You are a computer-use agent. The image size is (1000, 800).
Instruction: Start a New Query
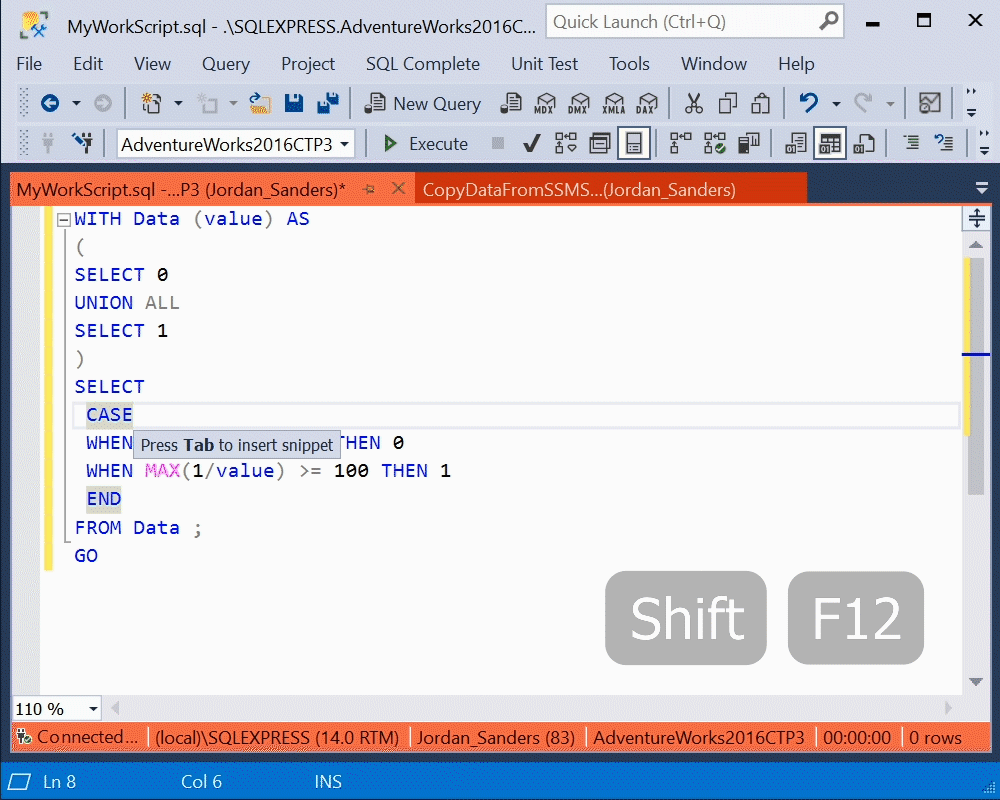tap(422, 103)
